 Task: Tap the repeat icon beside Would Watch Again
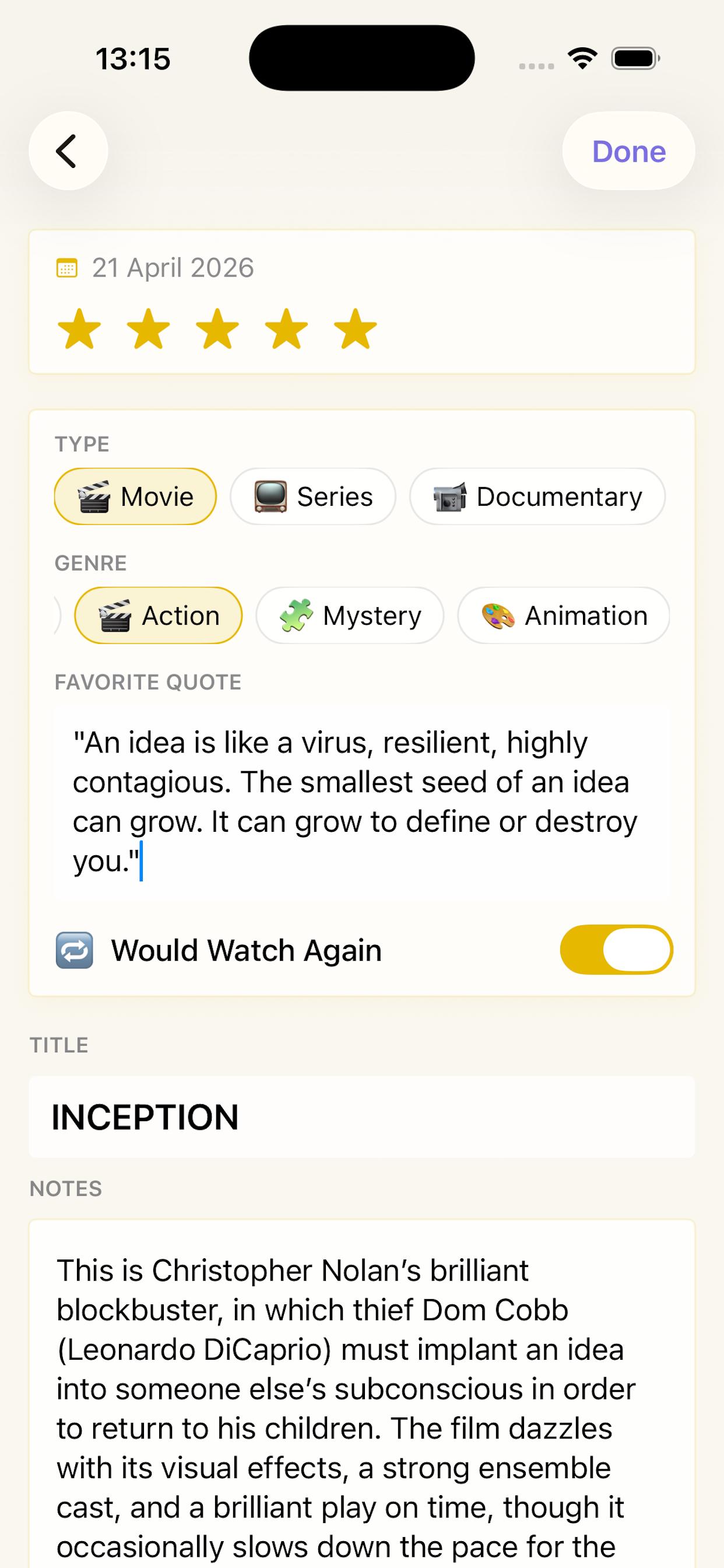(74, 950)
